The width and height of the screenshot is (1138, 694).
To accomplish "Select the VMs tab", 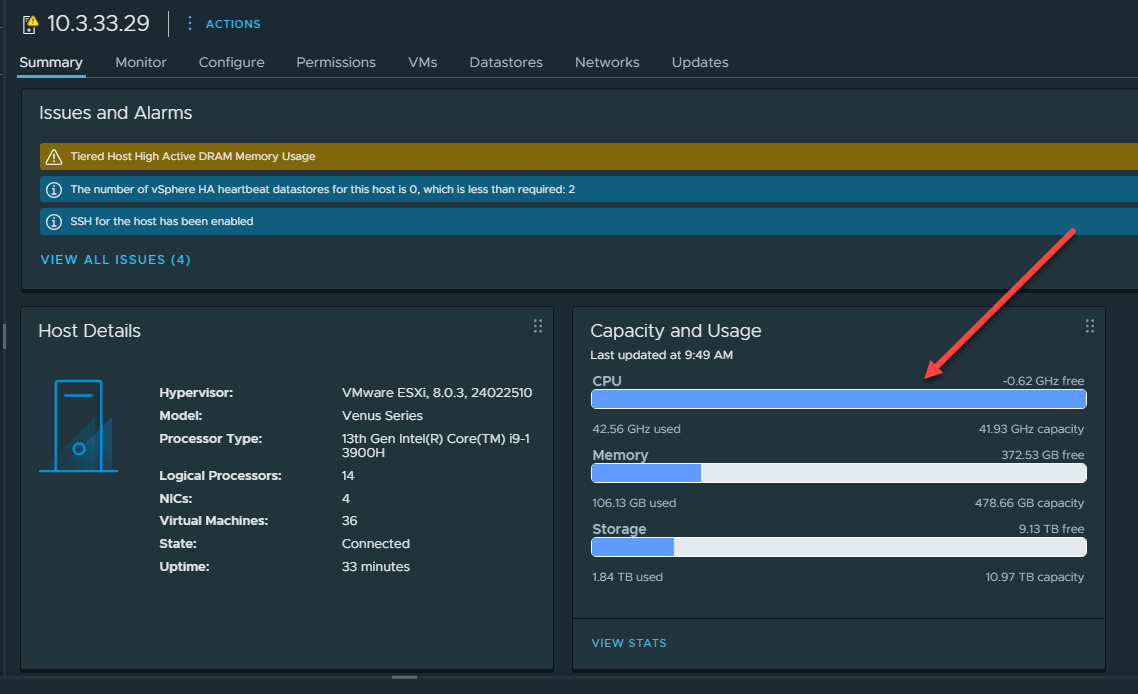I will [422, 62].
